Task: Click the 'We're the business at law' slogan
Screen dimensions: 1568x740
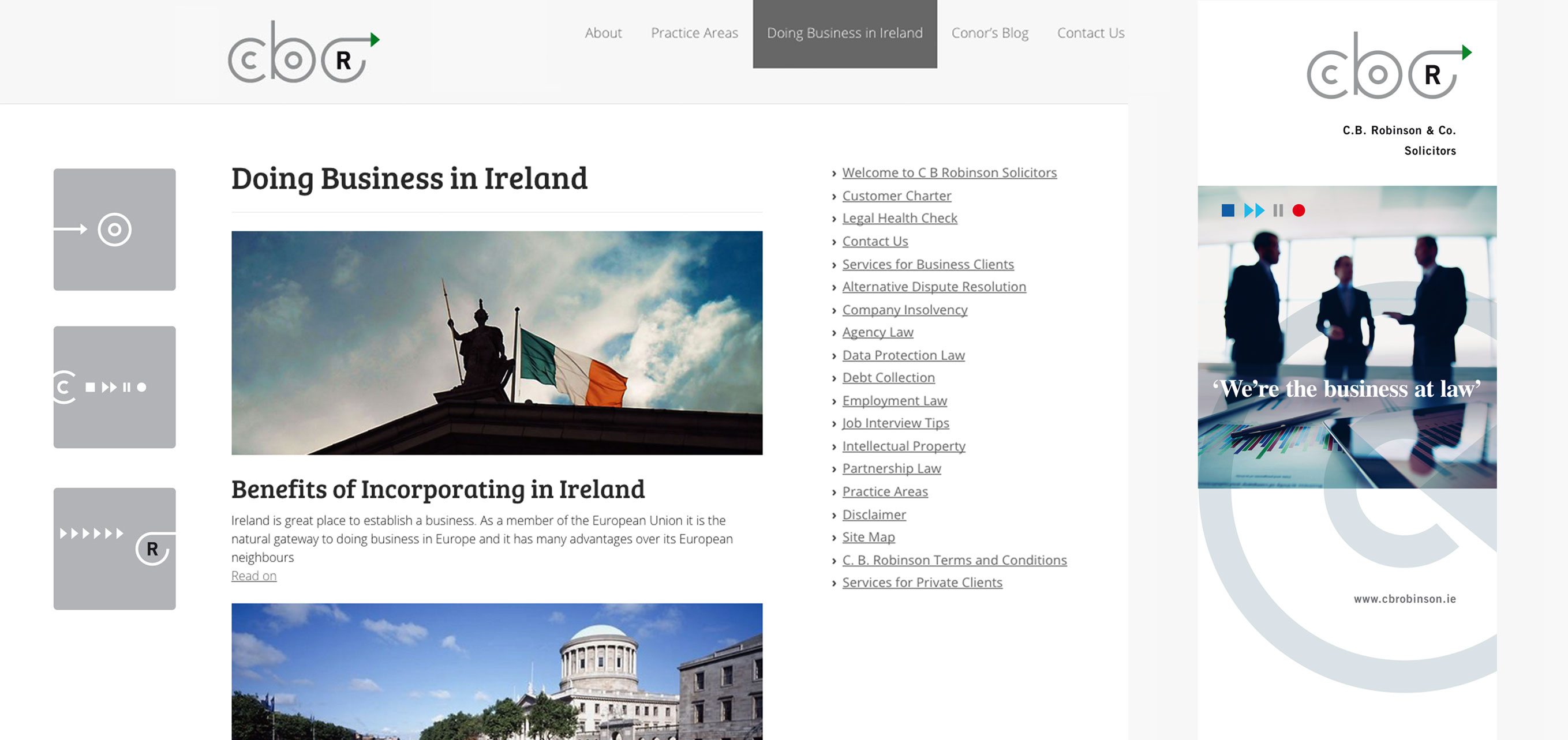Action: (1346, 389)
